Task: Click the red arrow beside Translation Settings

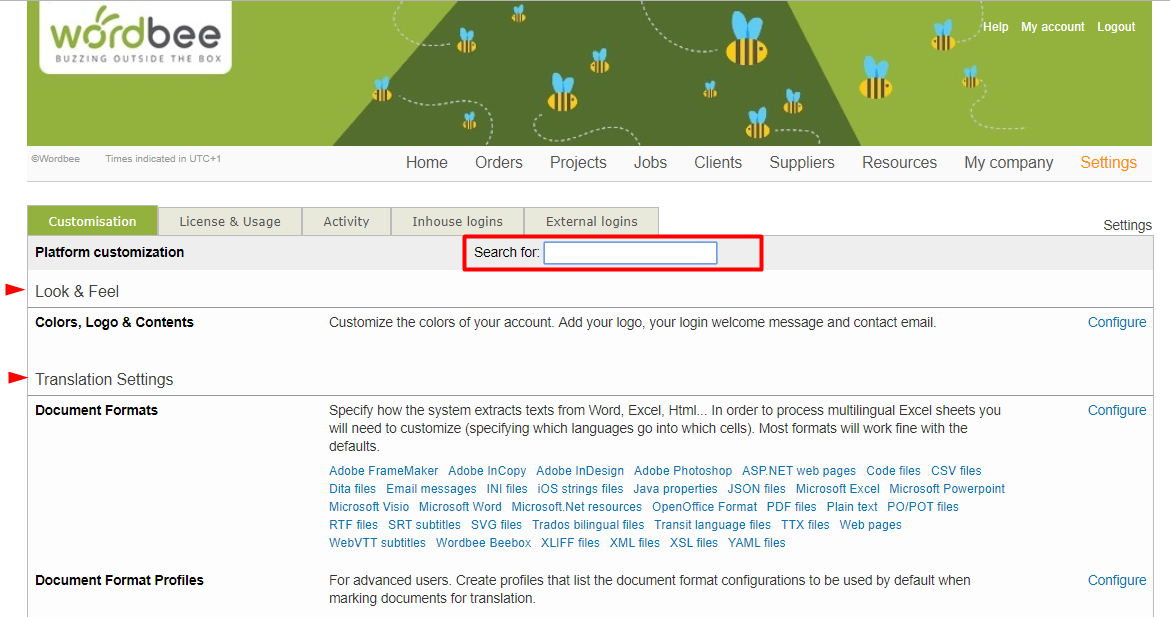Action: pyautogui.click(x=17, y=378)
